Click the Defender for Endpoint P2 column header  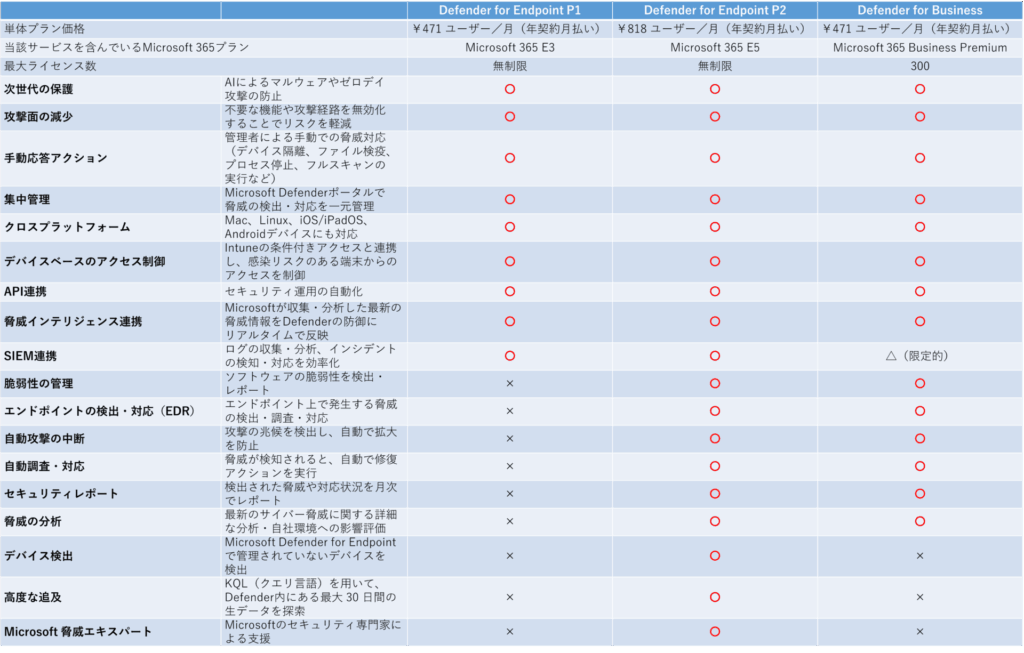click(x=714, y=10)
